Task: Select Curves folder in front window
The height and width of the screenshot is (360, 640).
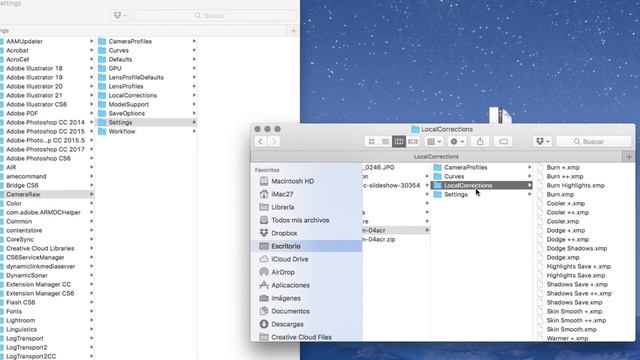Action: pos(454,176)
